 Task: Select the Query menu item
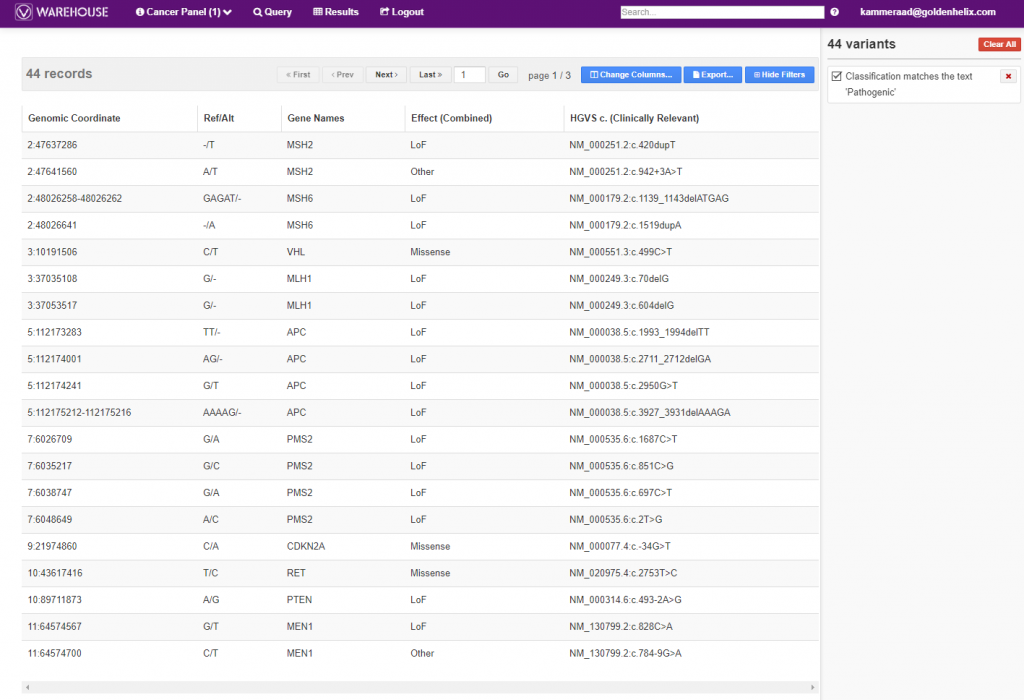(272, 13)
